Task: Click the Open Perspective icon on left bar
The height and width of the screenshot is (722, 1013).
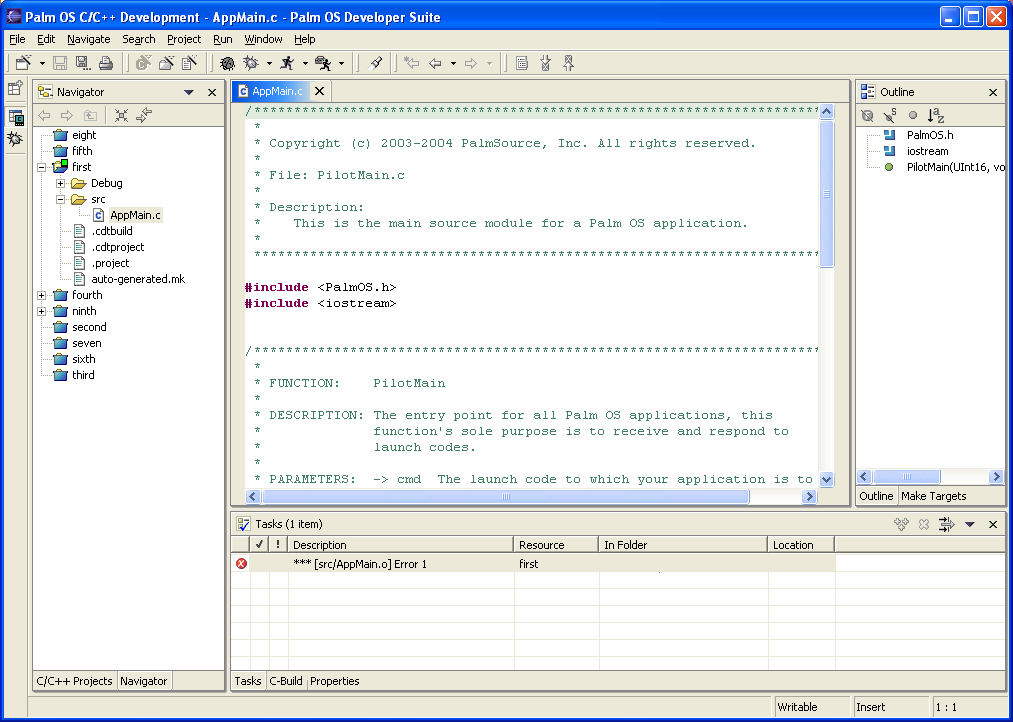Action: coord(15,88)
